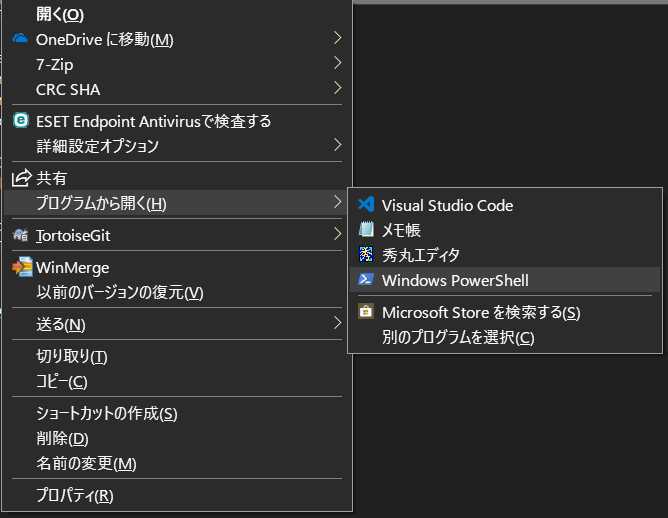Select ショートカットの作成(S)
Screen dimensions: 668x518
pos(177,413)
